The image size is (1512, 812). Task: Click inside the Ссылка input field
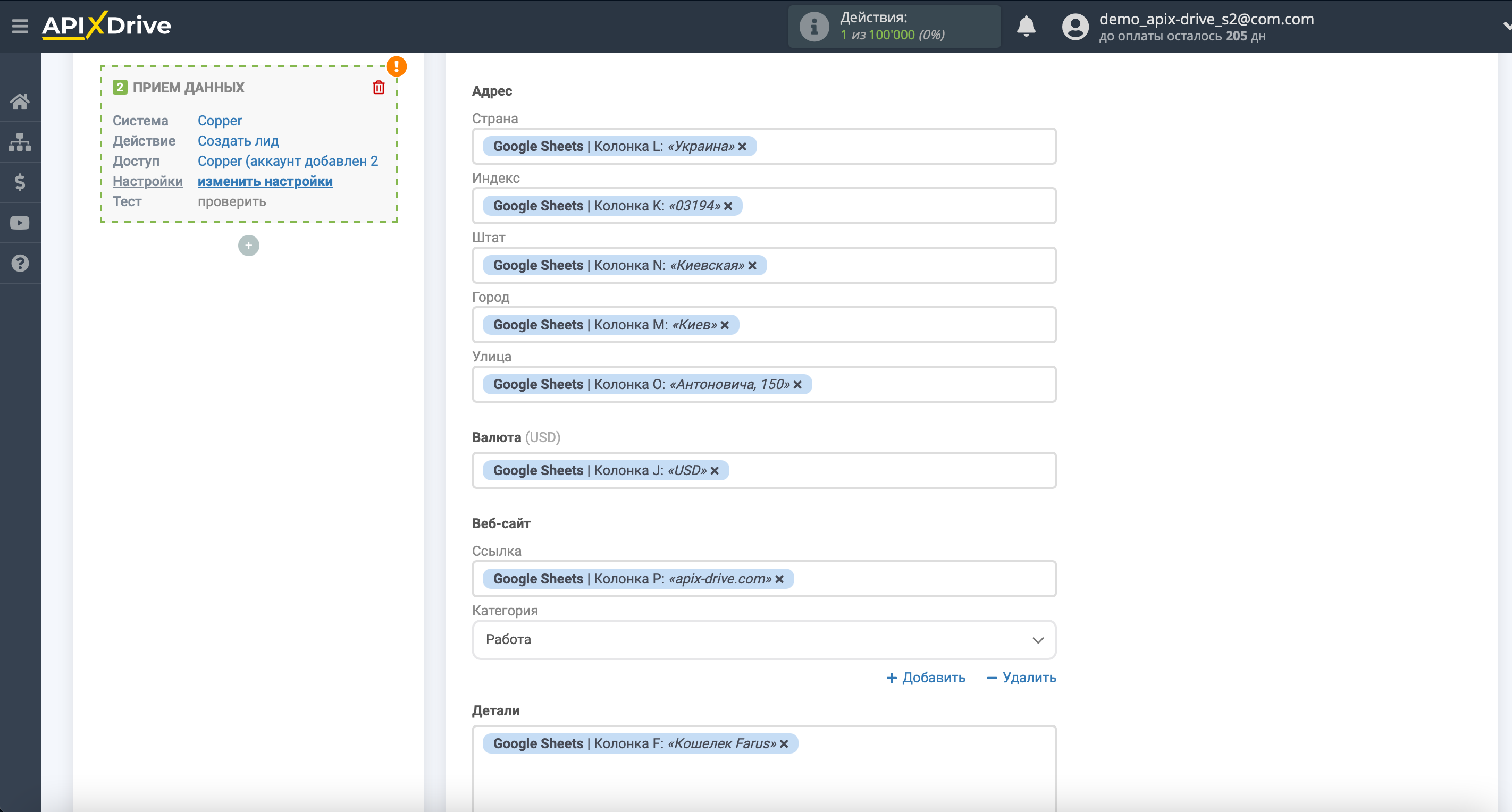click(764, 579)
